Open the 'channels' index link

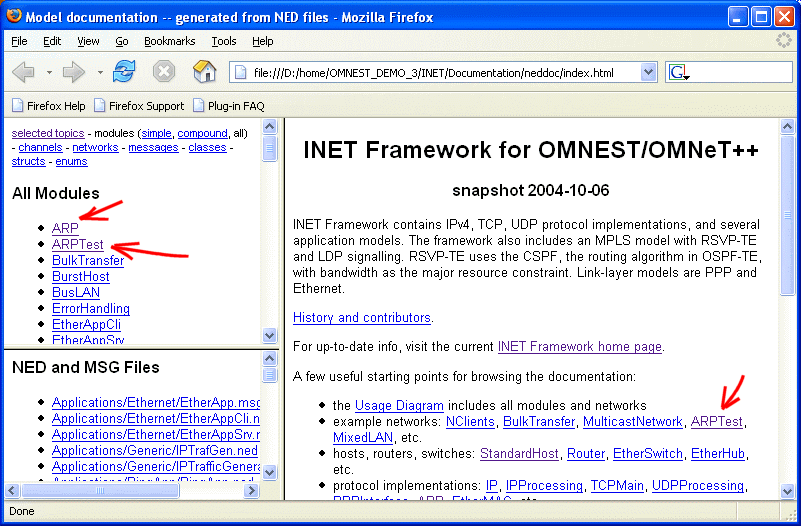pyautogui.click(x=40, y=148)
